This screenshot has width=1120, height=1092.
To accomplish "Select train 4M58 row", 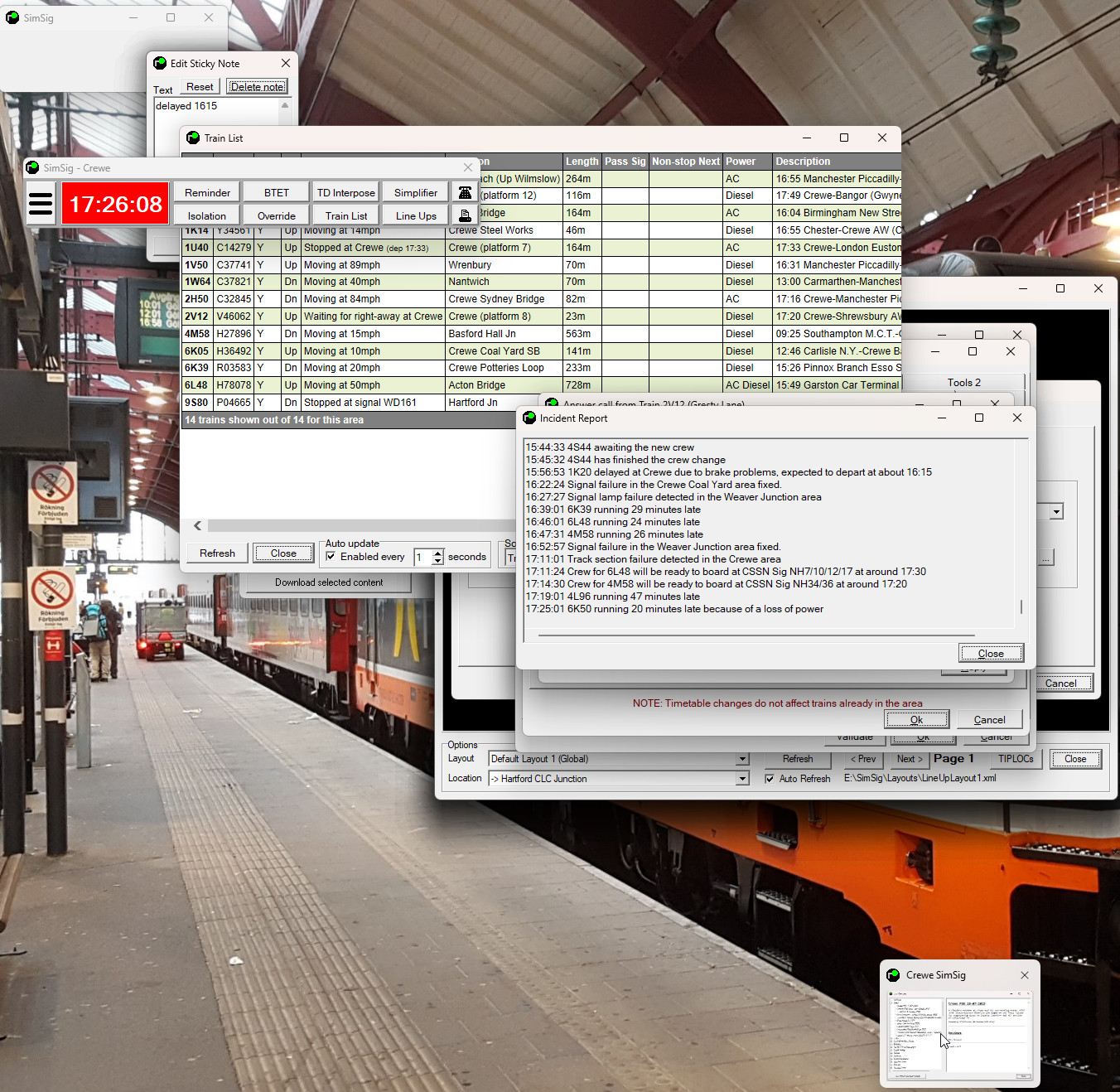I will 542,334.
